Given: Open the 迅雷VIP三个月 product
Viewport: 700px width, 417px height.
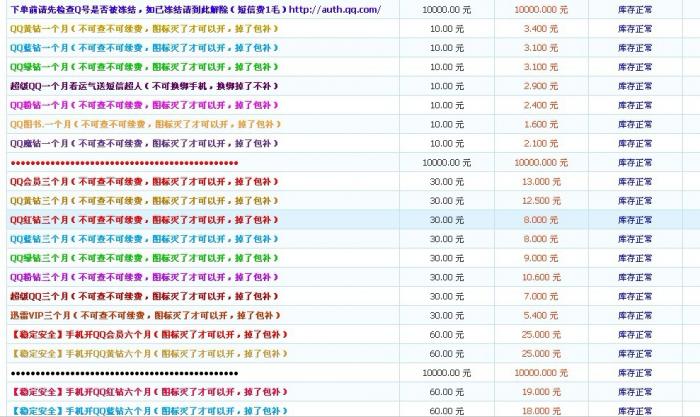Looking at the screenshot, I should click(145, 316).
